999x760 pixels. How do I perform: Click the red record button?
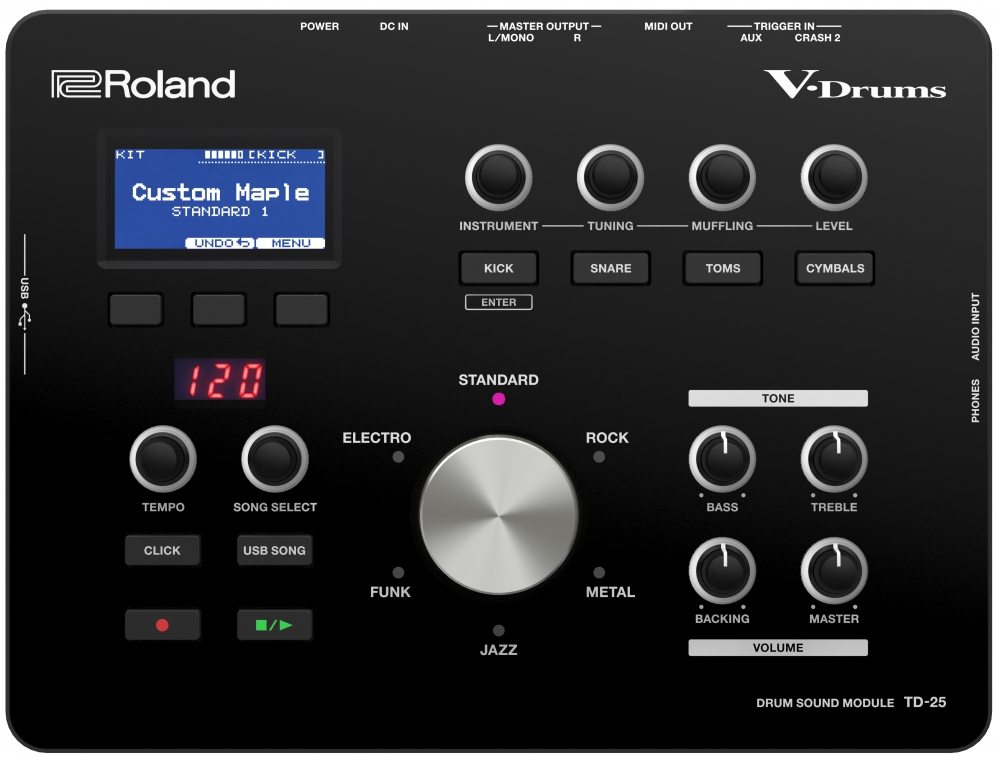(162, 625)
